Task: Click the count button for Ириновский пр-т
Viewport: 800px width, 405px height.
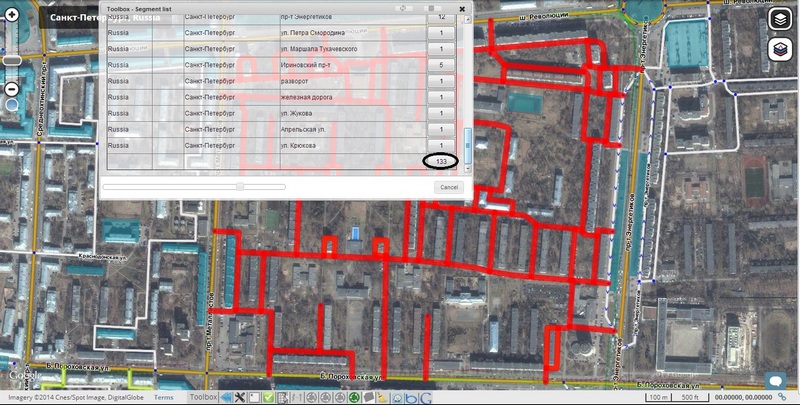Action: [441, 65]
